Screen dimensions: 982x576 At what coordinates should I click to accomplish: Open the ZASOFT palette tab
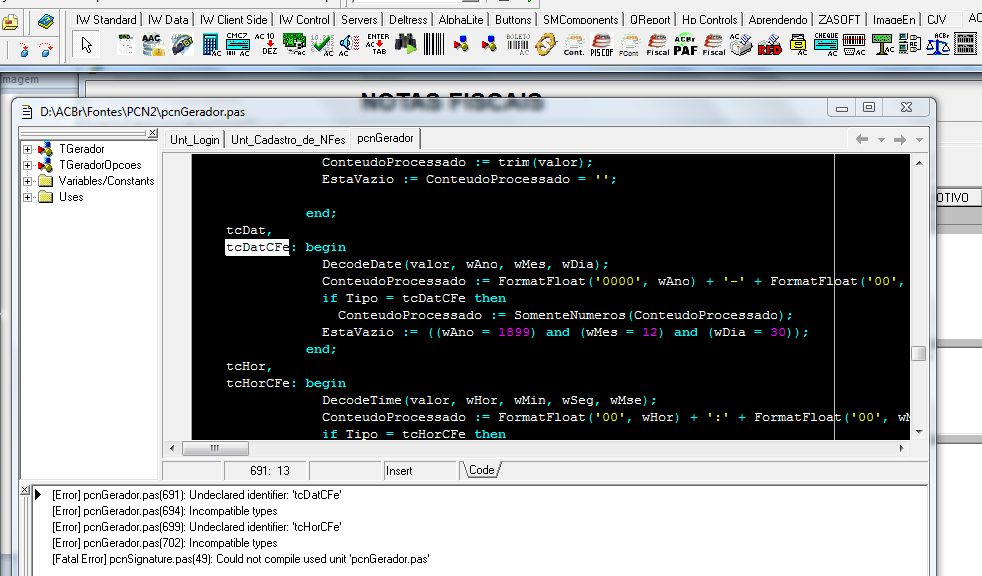839,19
